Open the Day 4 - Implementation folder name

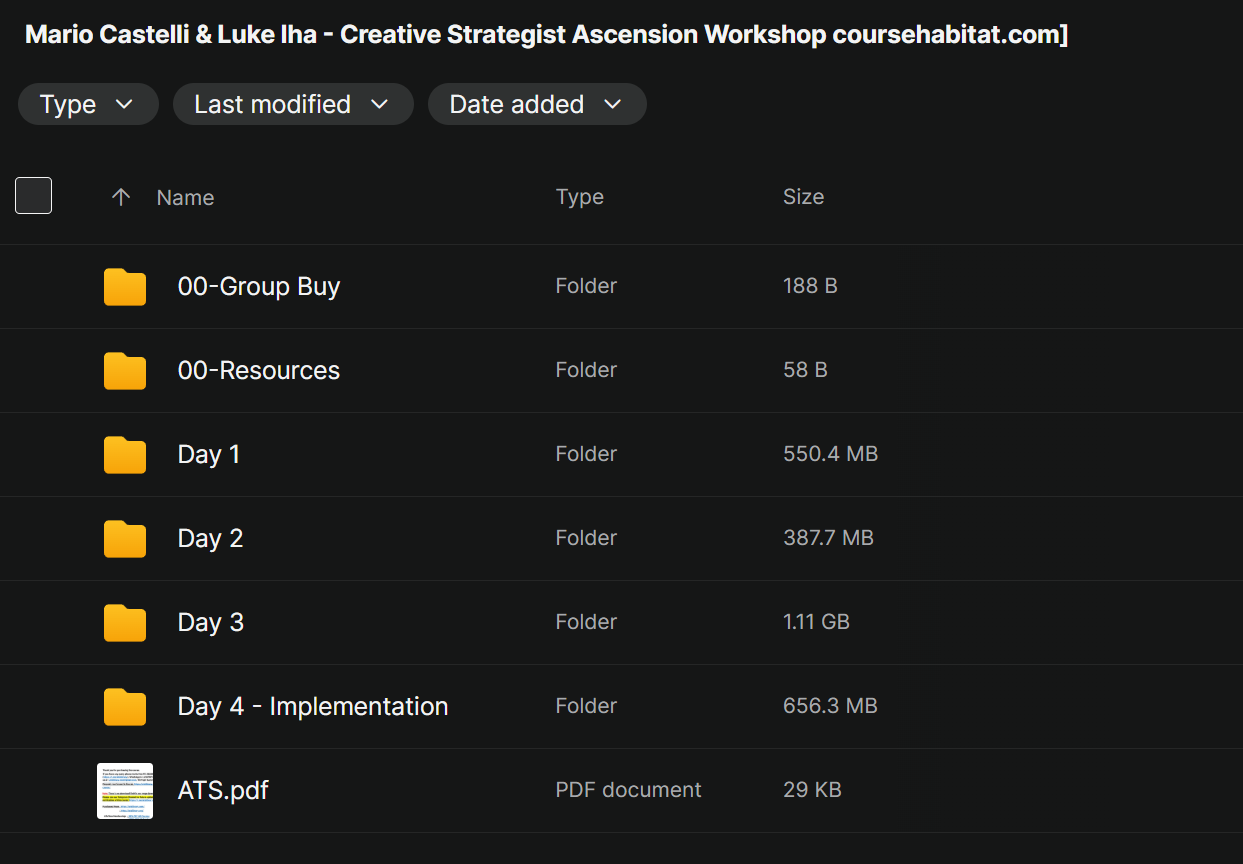pyautogui.click(x=312, y=707)
